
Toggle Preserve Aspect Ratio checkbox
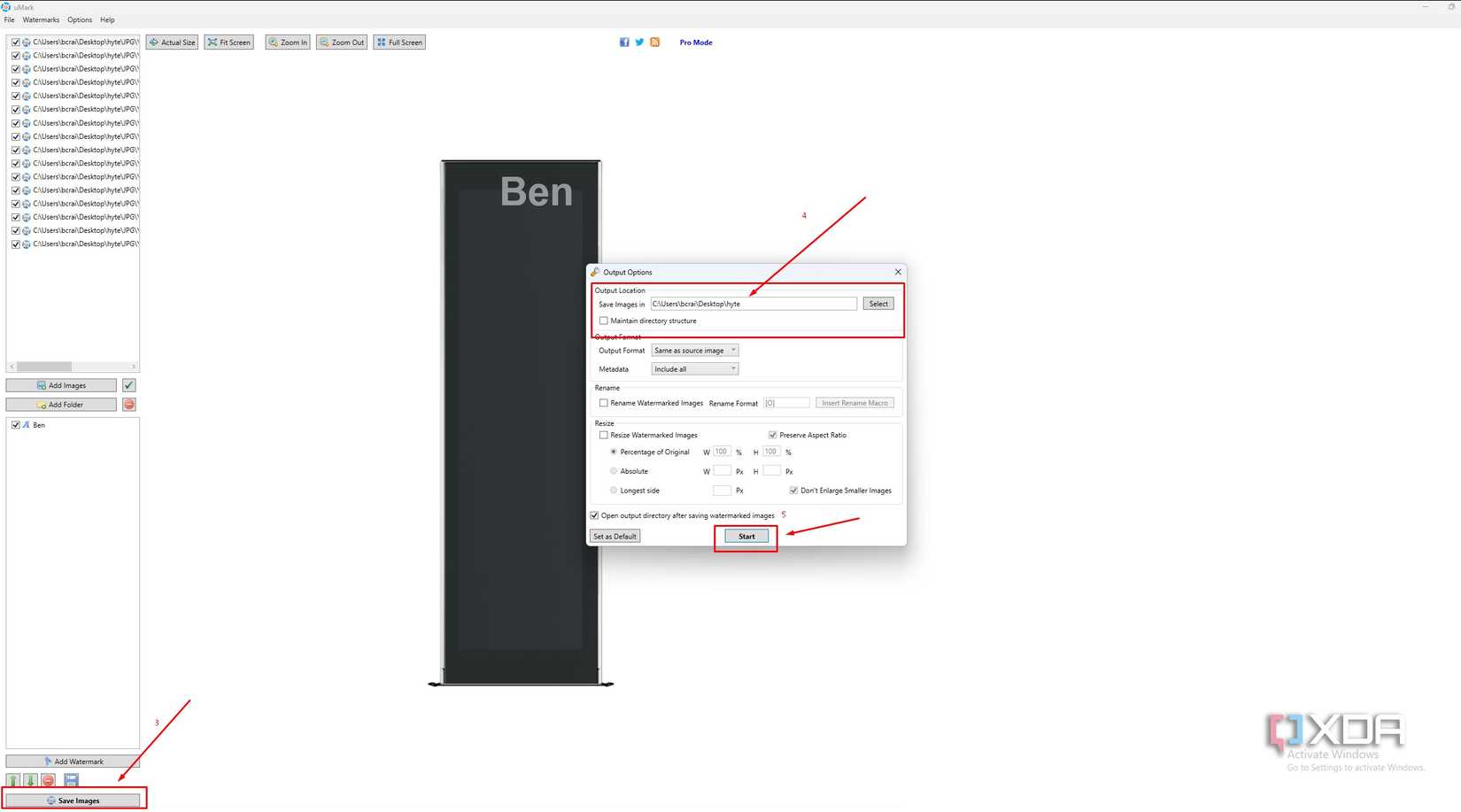pos(773,435)
